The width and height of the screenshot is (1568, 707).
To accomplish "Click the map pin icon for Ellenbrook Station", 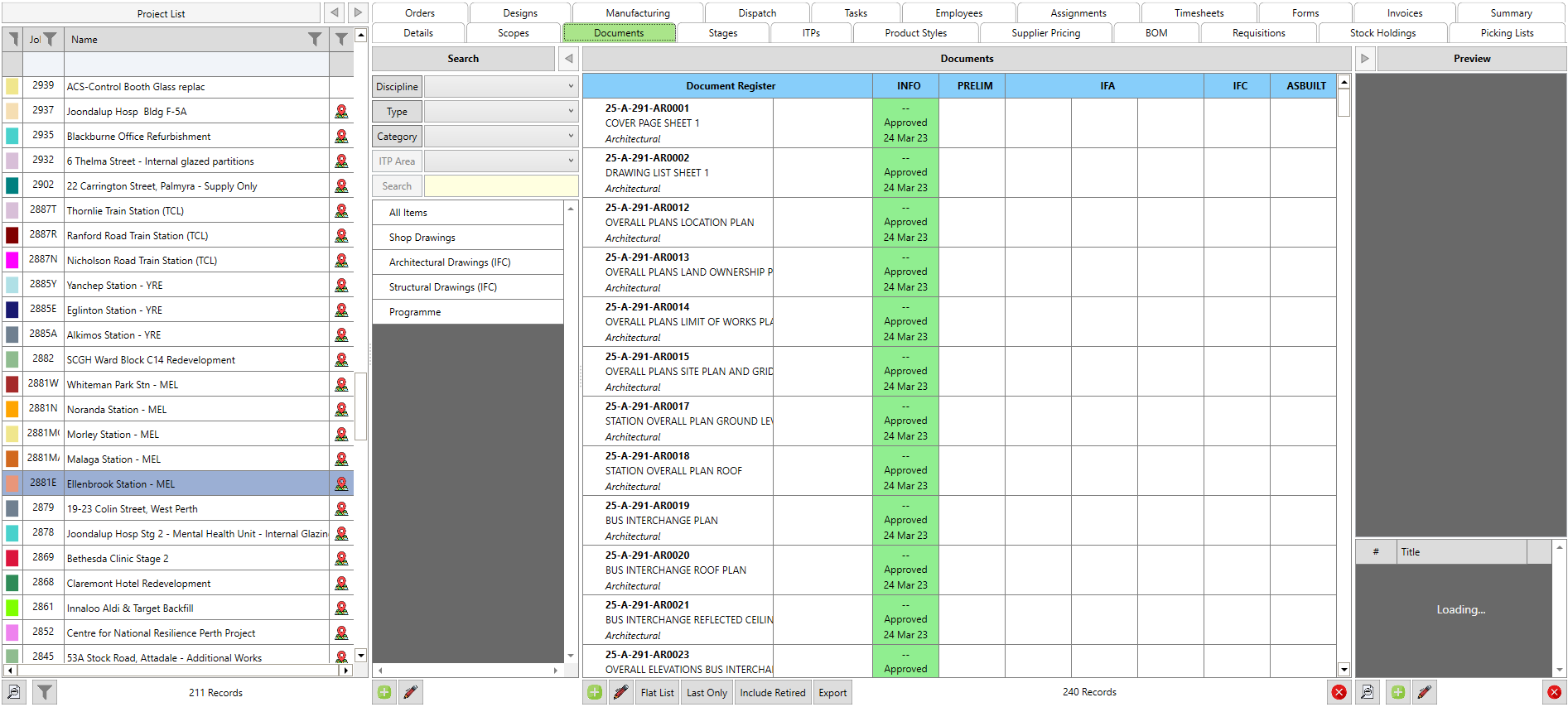I will [341, 483].
